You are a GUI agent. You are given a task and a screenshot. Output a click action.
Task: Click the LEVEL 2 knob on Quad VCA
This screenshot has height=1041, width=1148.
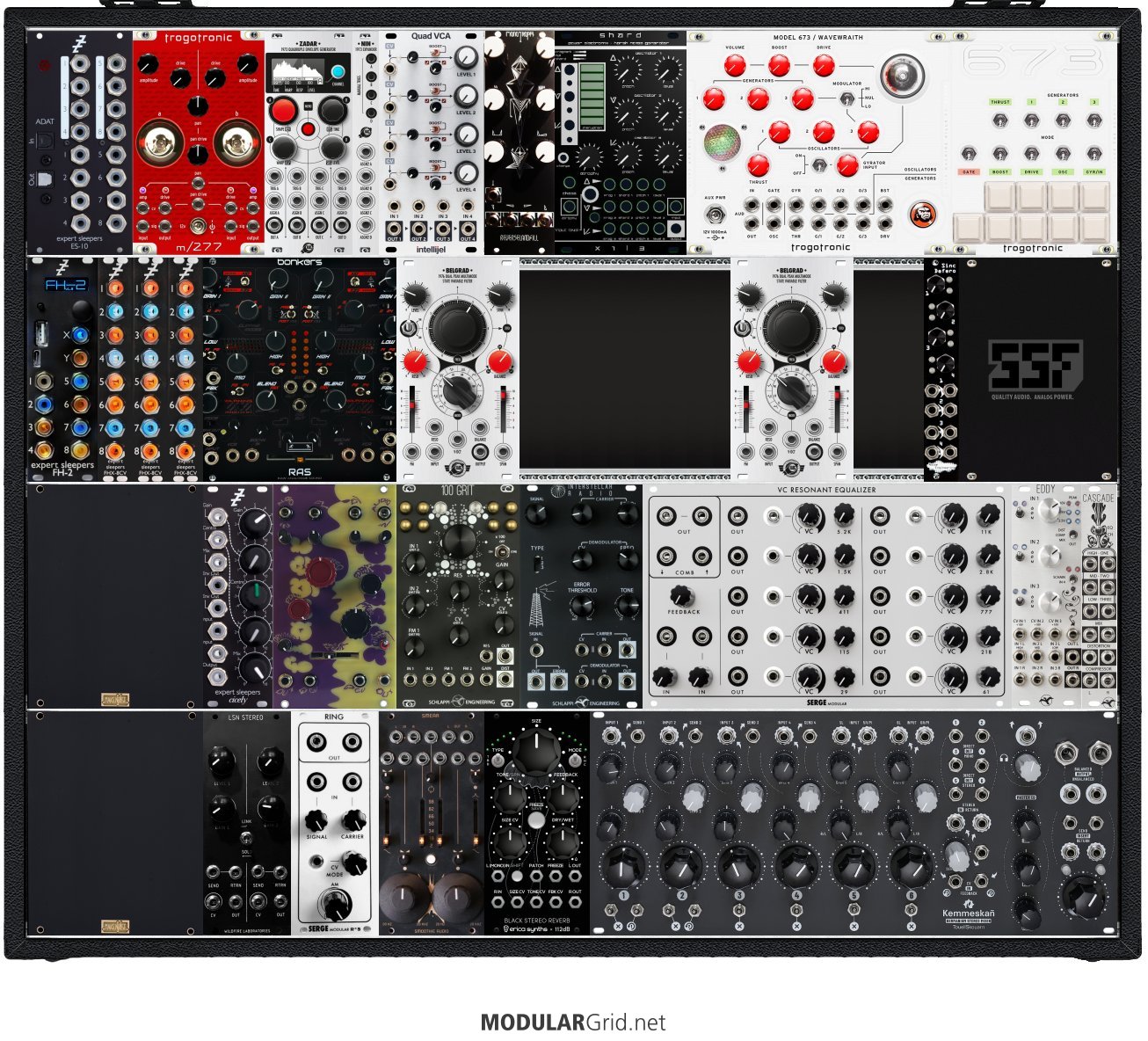466,96
